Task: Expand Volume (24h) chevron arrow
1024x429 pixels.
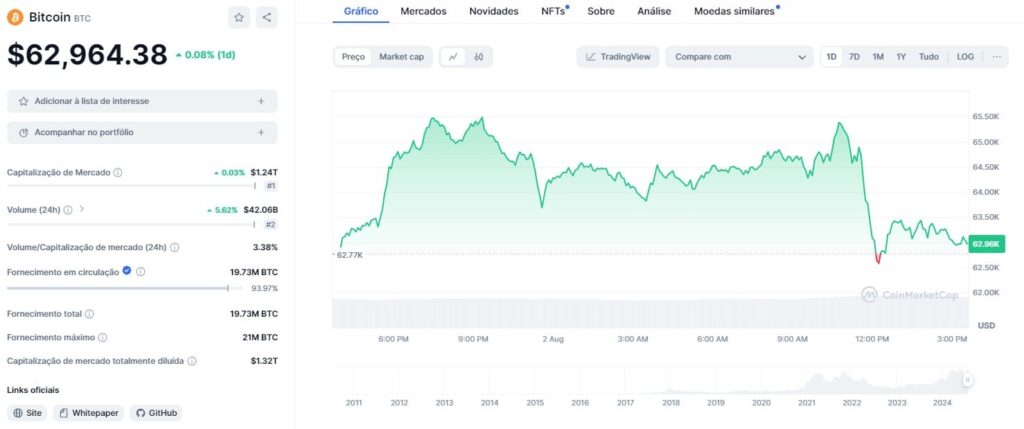Action: pyautogui.click(x=82, y=209)
